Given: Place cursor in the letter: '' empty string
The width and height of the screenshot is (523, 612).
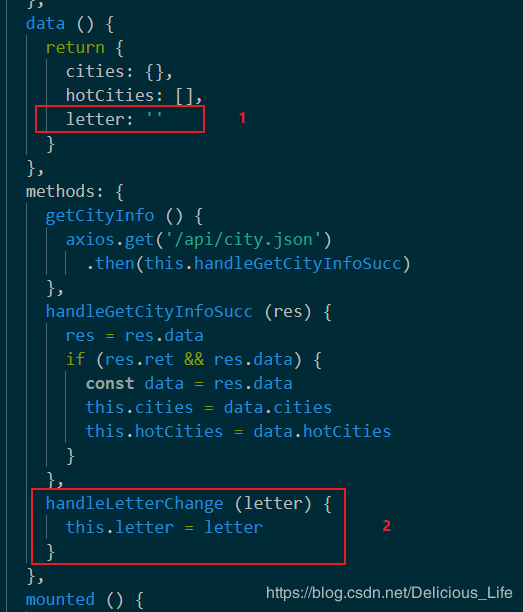Looking at the screenshot, I should tap(154, 117).
